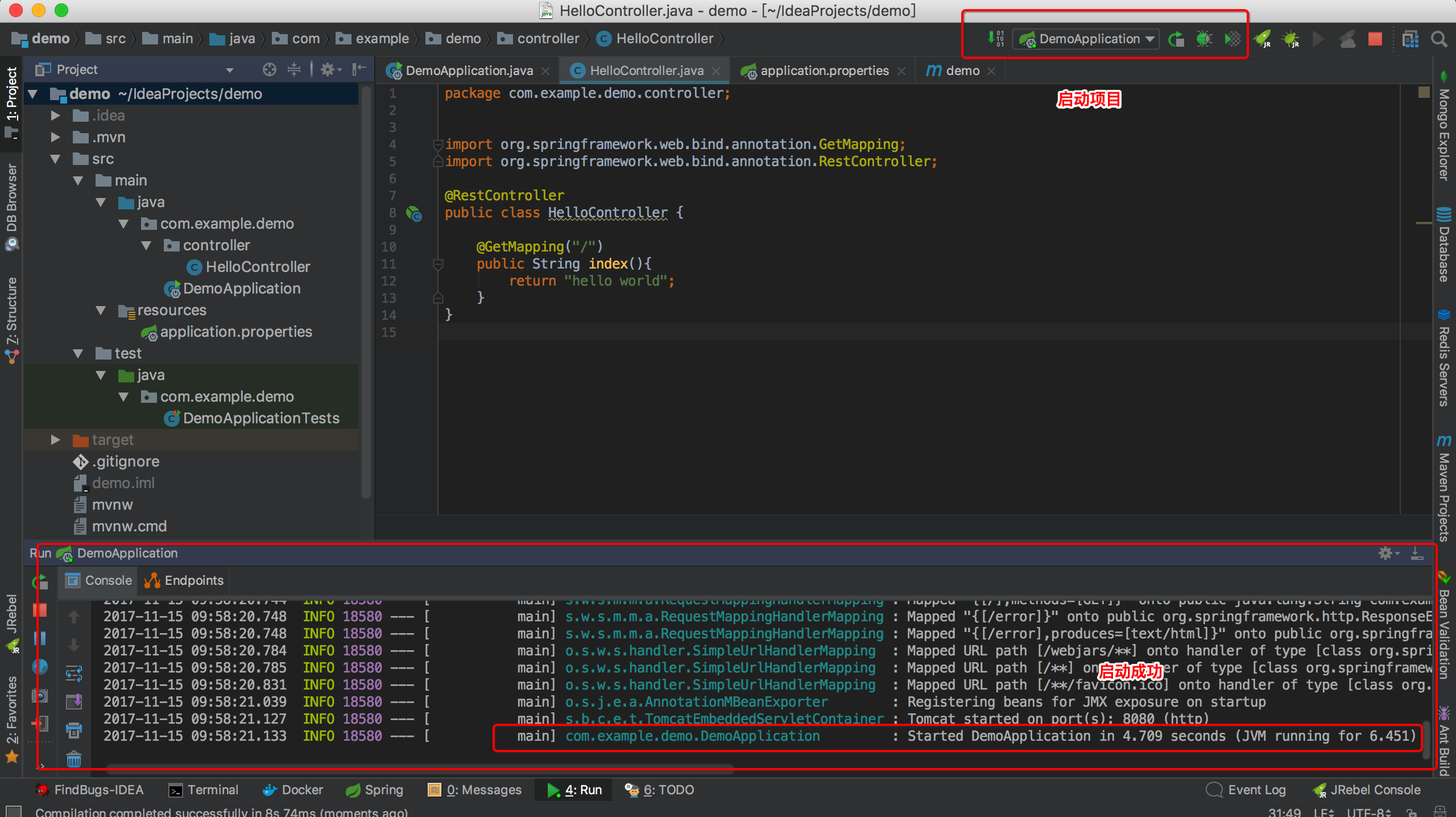Image resolution: width=1456 pixels, height=817 pixels.
Task: Toggle scroll to end of console
Action: (x=74, y=701)
